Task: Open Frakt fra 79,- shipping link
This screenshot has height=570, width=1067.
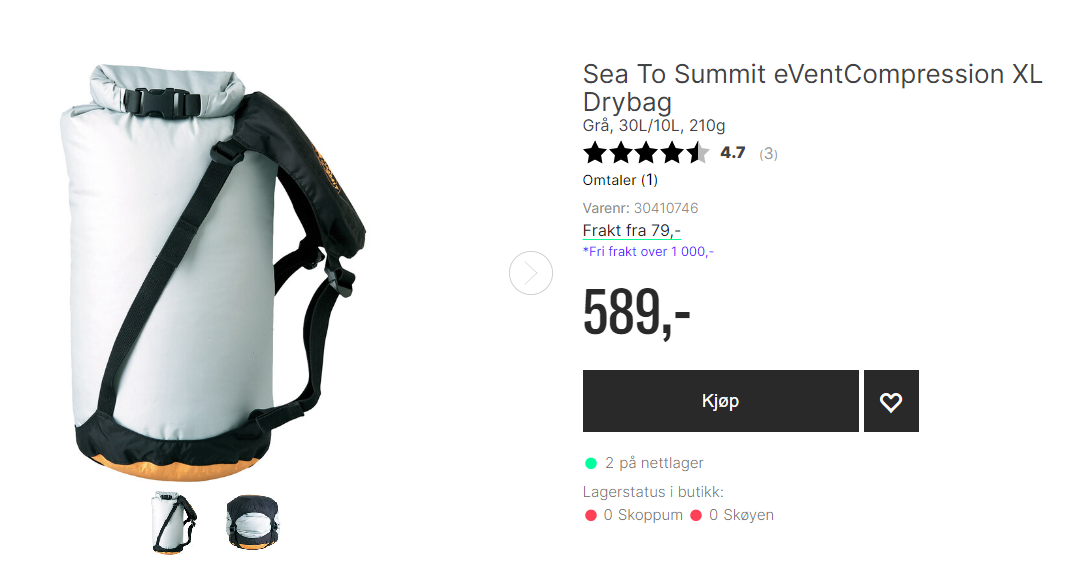Action: pos(631,231)
